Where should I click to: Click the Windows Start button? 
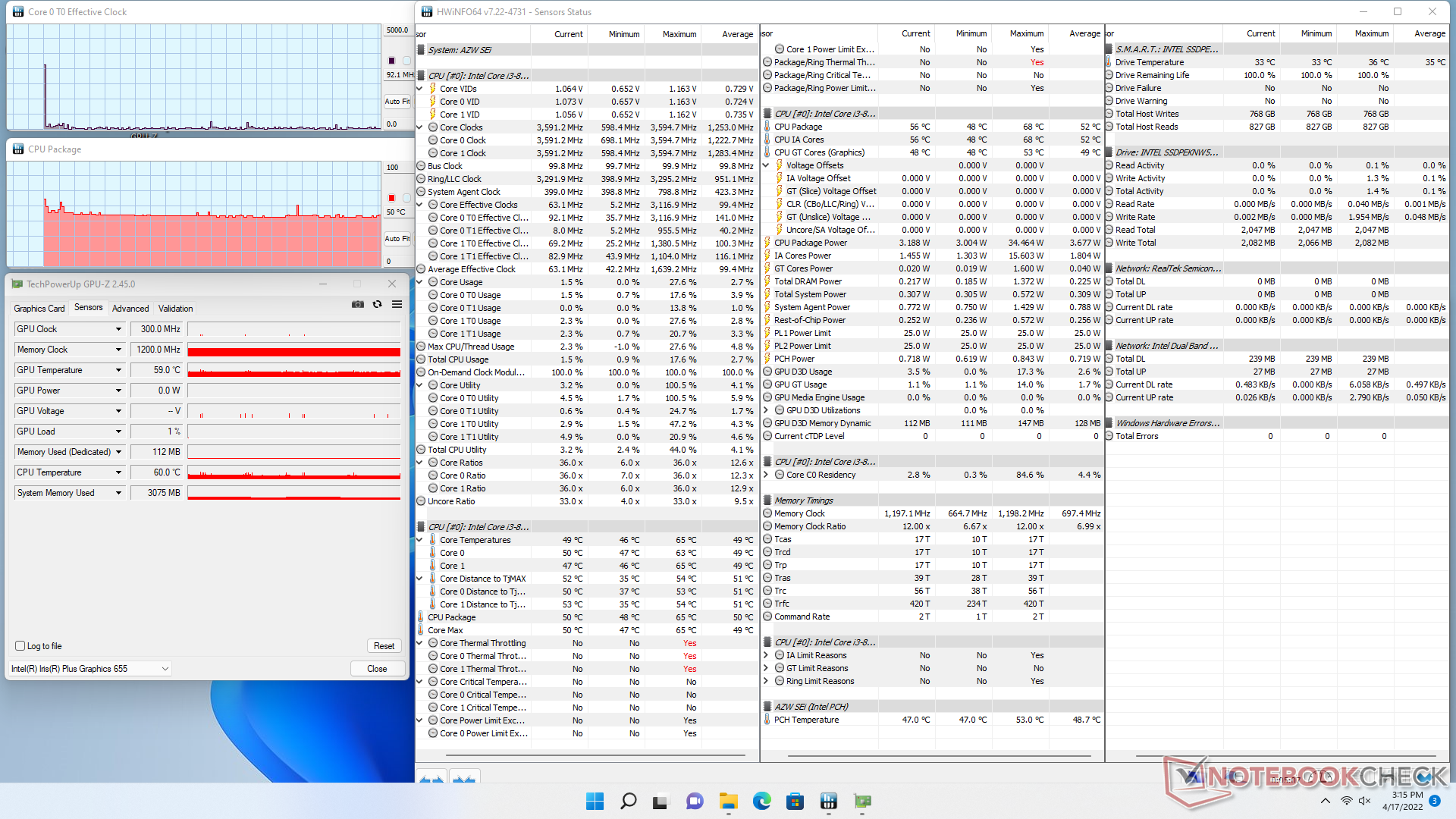click(x=595, y=801)
